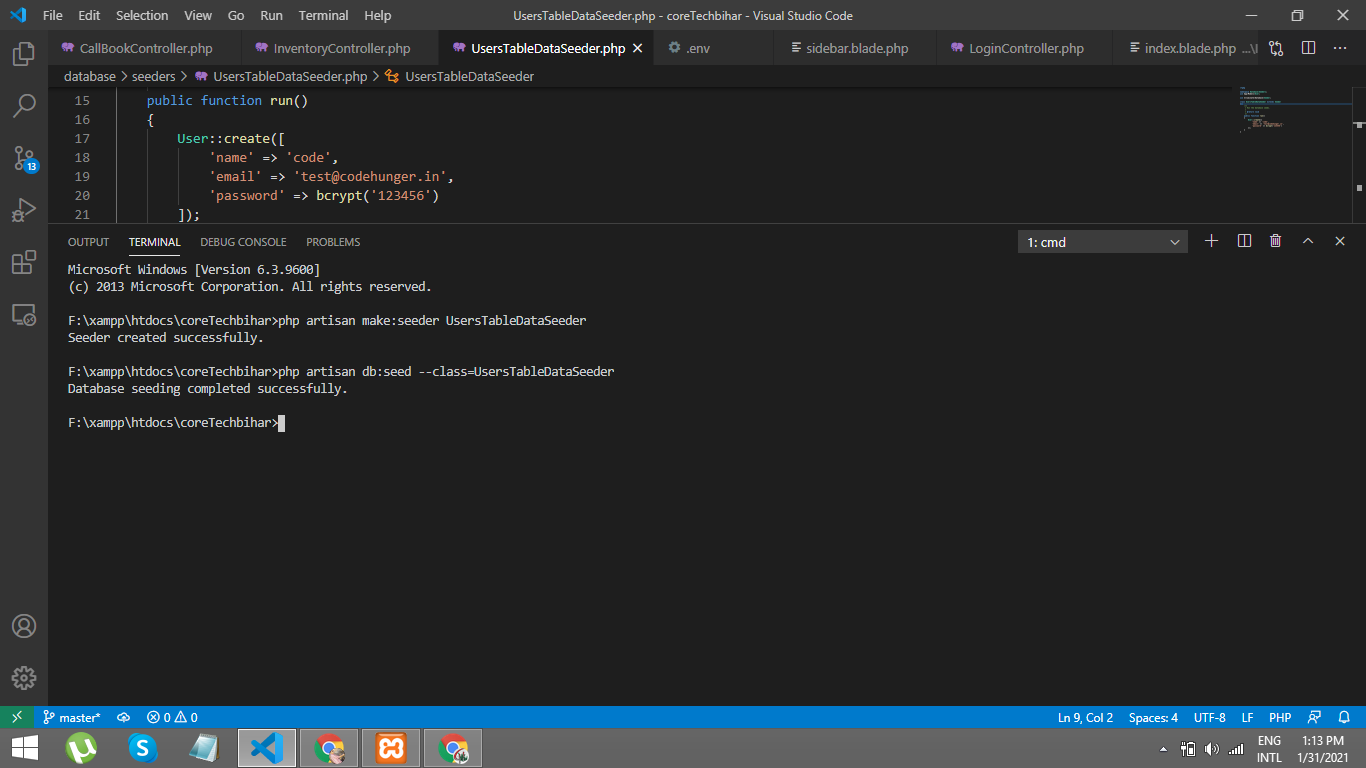
Task: Create a new terminal with plus icon
Action: [1211, 241]
